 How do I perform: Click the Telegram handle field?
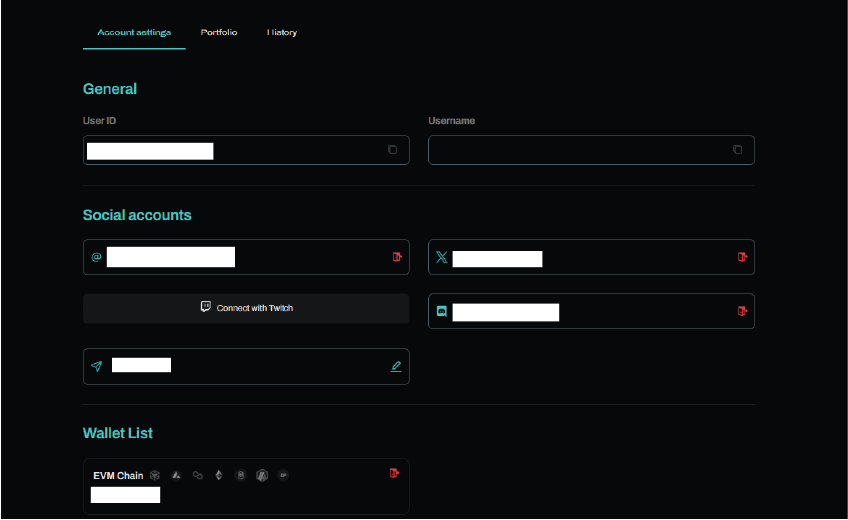(246, 366)
